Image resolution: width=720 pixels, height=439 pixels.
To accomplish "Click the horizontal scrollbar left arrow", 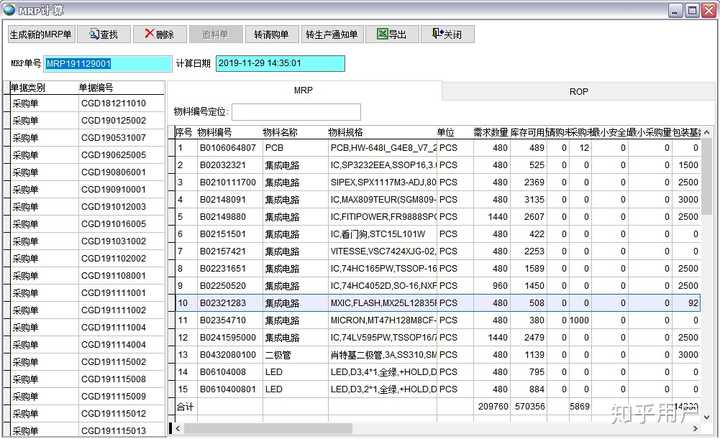I will tap(178, 428).
